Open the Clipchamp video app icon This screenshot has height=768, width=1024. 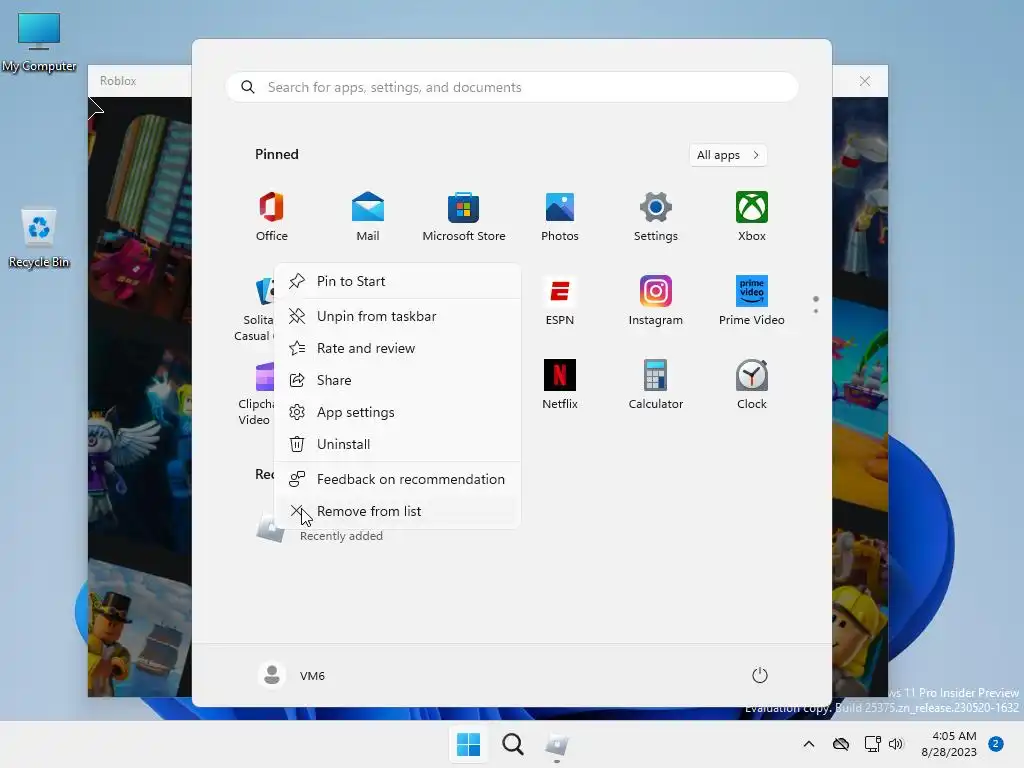tap(264, 376)
